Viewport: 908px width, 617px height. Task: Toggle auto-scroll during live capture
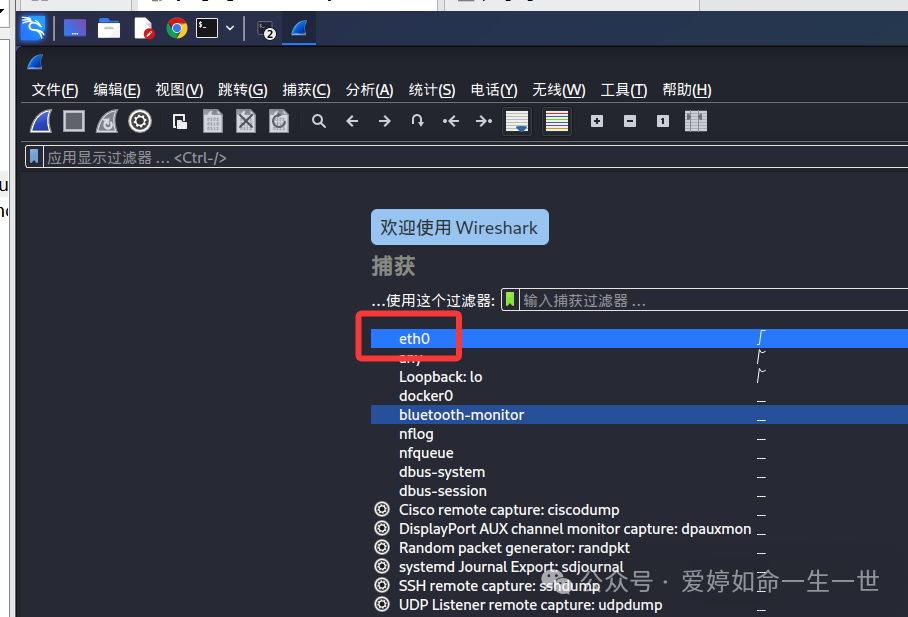tap(517, 122)
